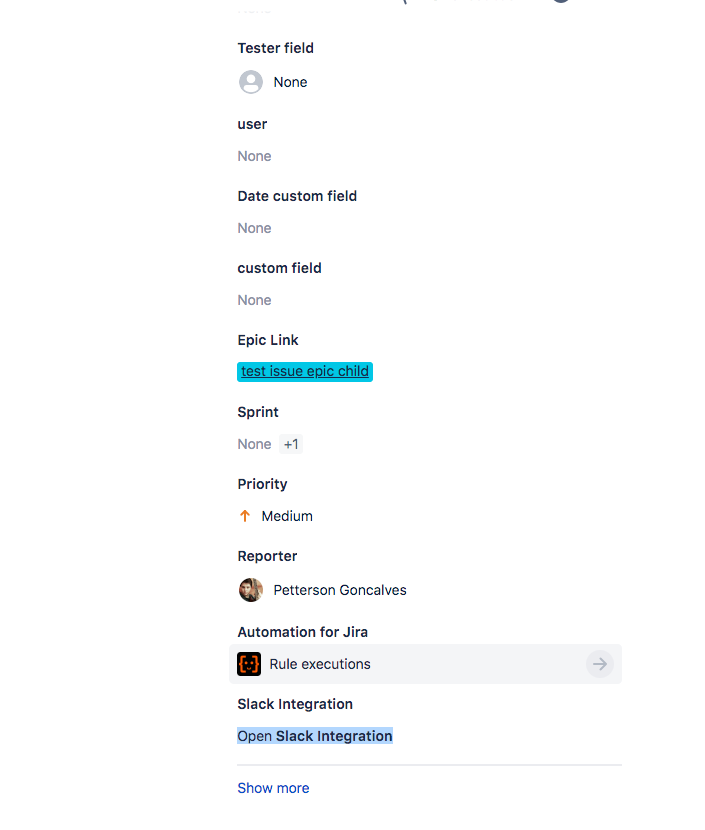705x830 pixels.
Task: Click None under Date custom field
Action: pos(254,228)
